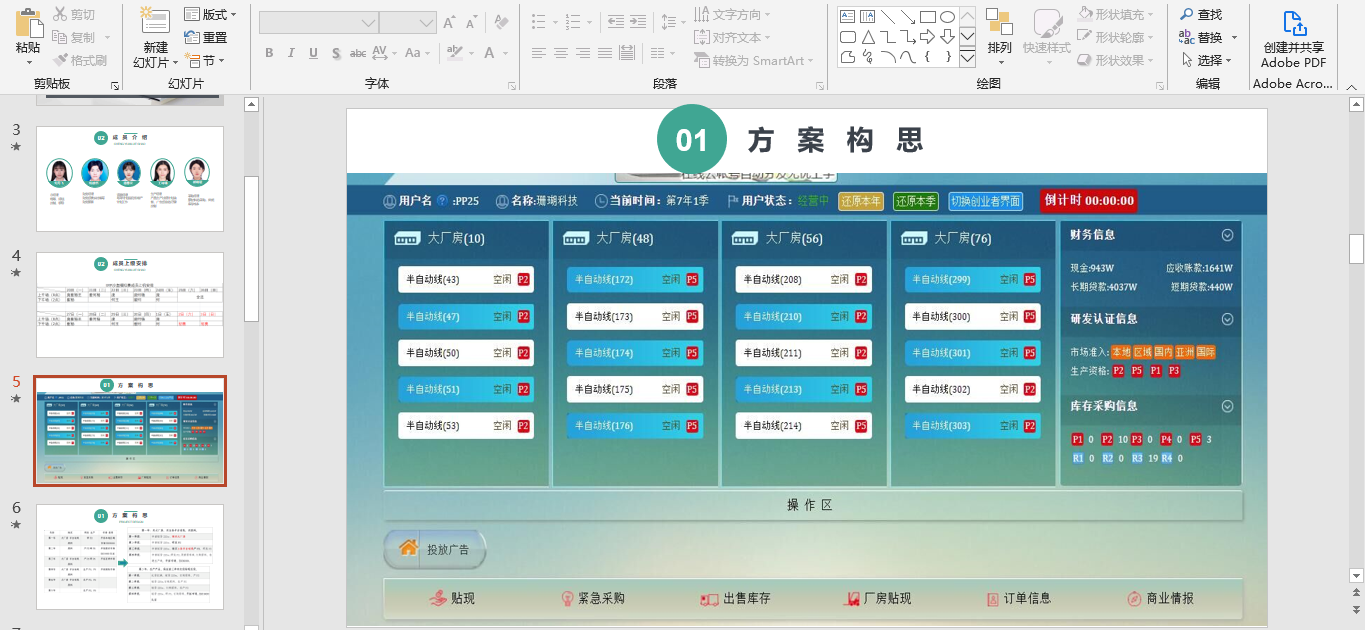Open the Select (选择) dropdown menu

(1208, 60)
